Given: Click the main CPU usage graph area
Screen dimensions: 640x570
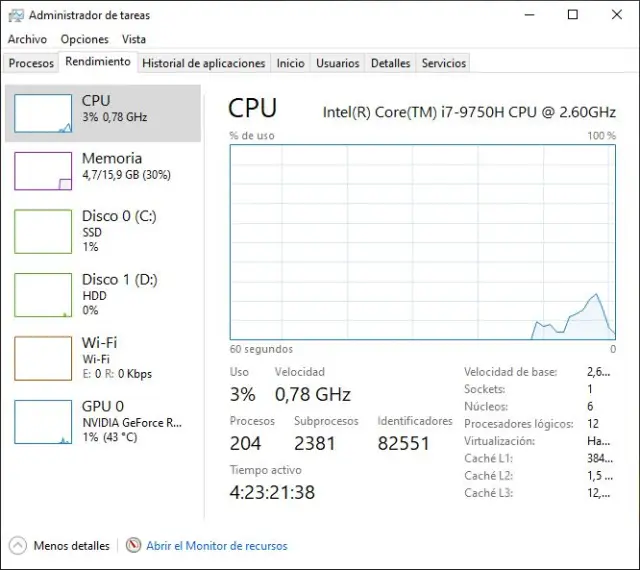Looking at the screenshot, I should click(x=422, y=242).
